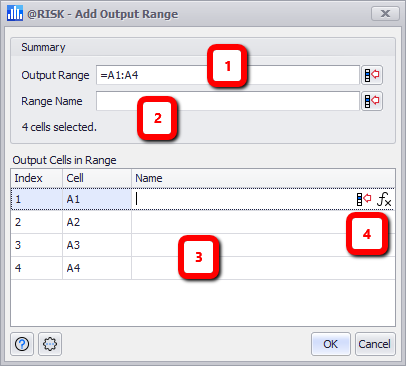Select the row with index 4
The image size is (406, 366).
tap(203, 268)
